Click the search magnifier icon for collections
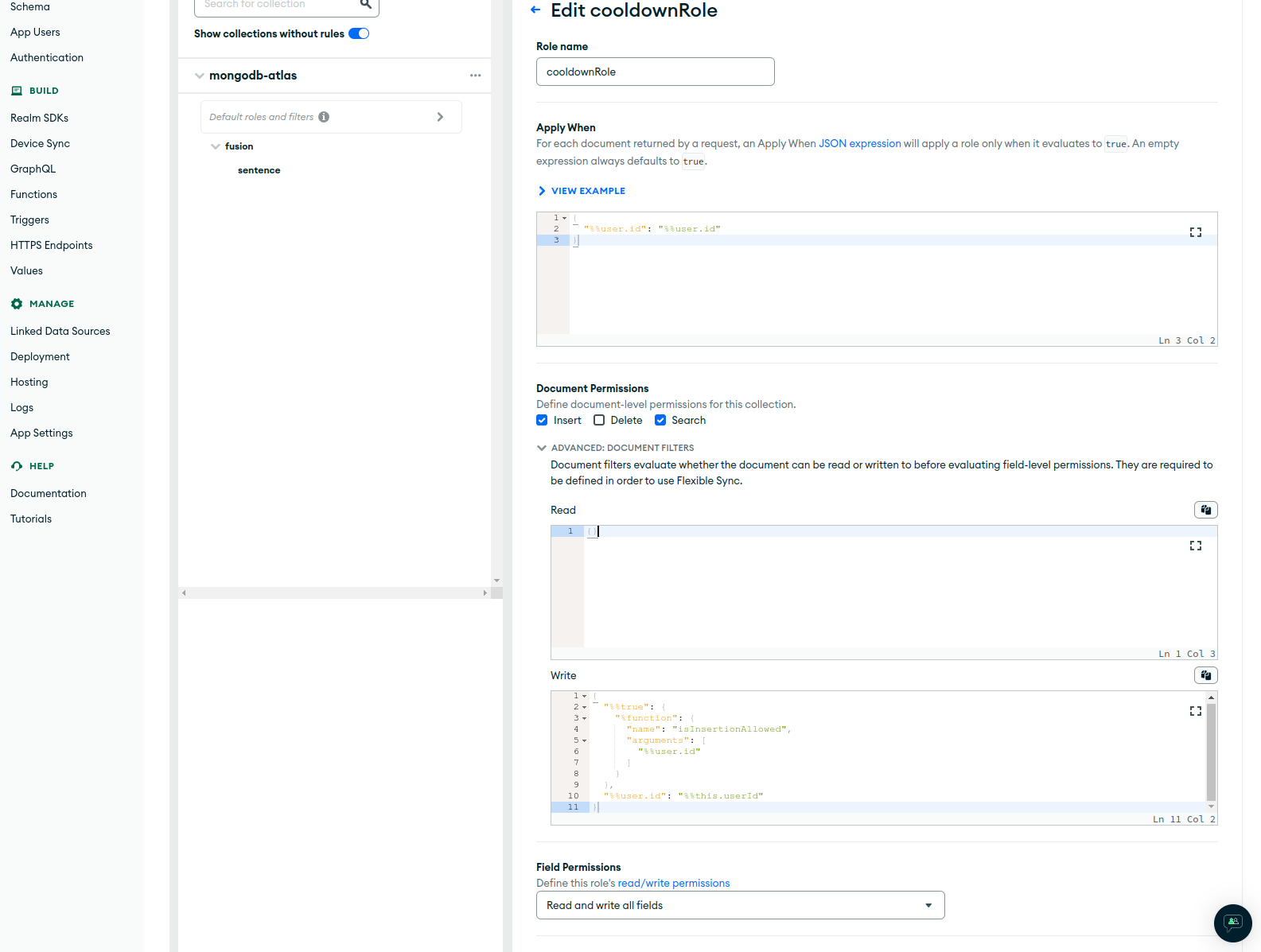Viewport: 1261px width, 952px height. pos(366,4)
